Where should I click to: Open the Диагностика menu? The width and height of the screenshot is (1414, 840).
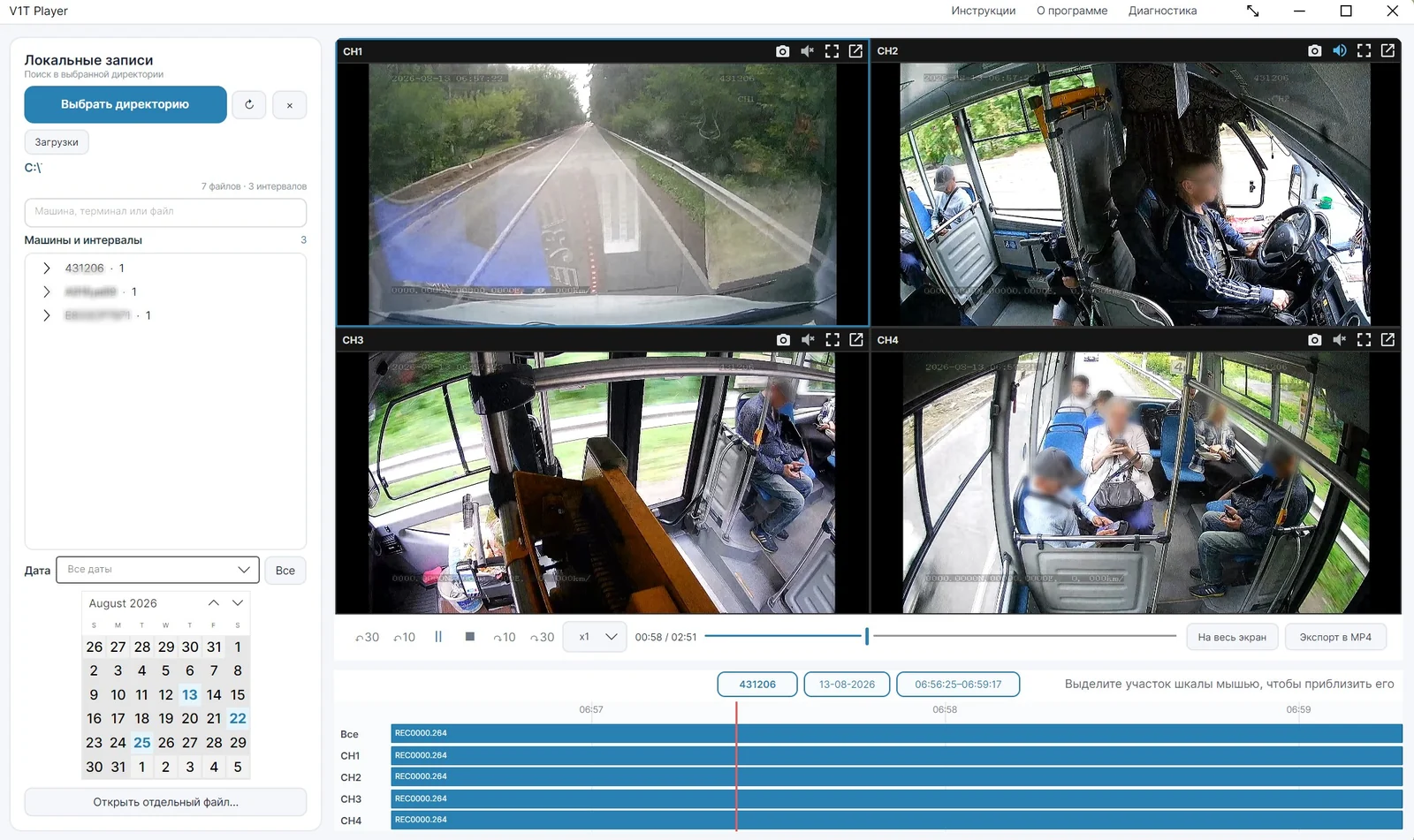[x=1162, y=11]
